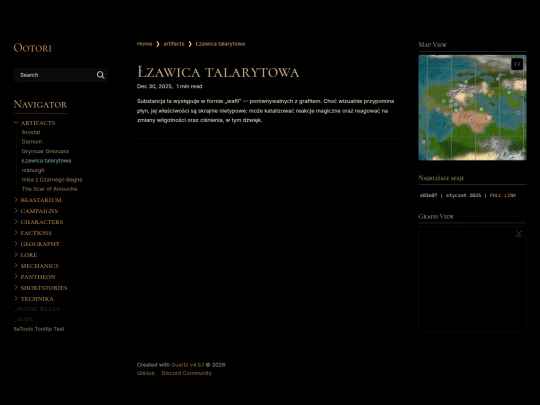This screenshot has width=540, height=405.
Task: Open the Arostat page in navigator
Action: coord(31,132)
